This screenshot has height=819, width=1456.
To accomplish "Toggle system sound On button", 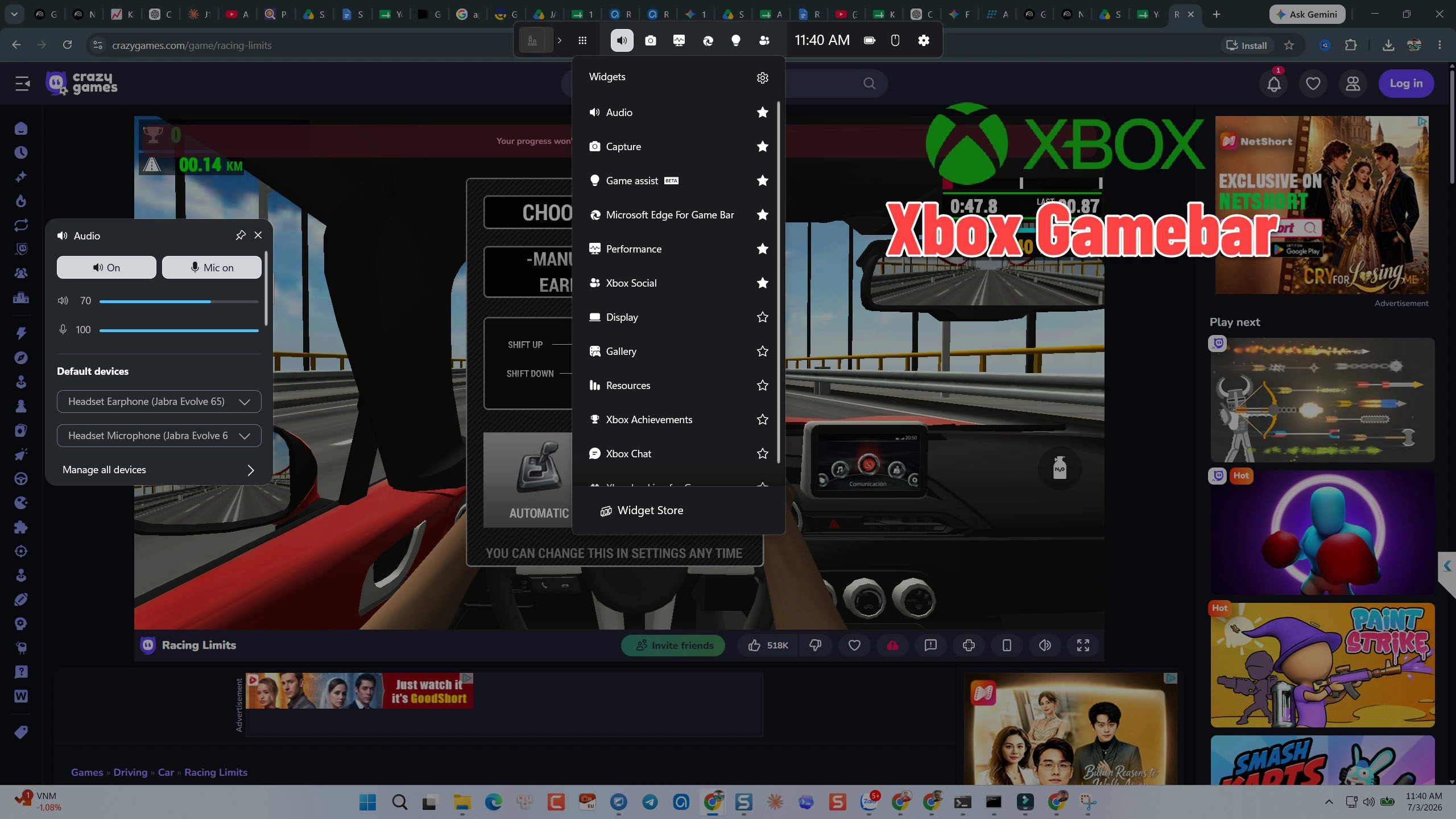I will 106,267.
